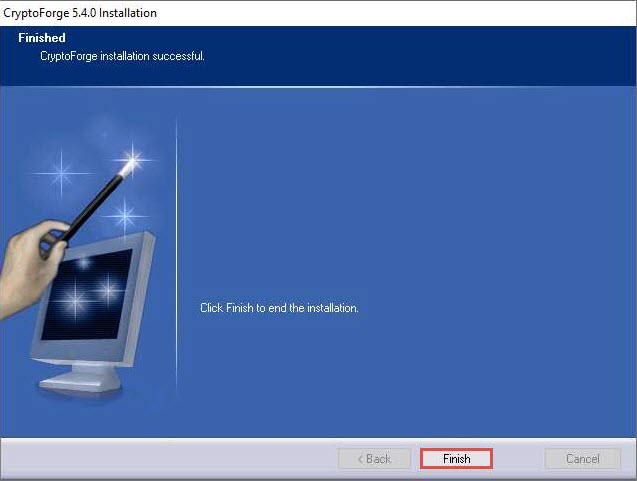The image size is (637, 481).
Task: Click "CryptoForge installation successful." message
Action: pyautogui.click(x=122, y=56)
